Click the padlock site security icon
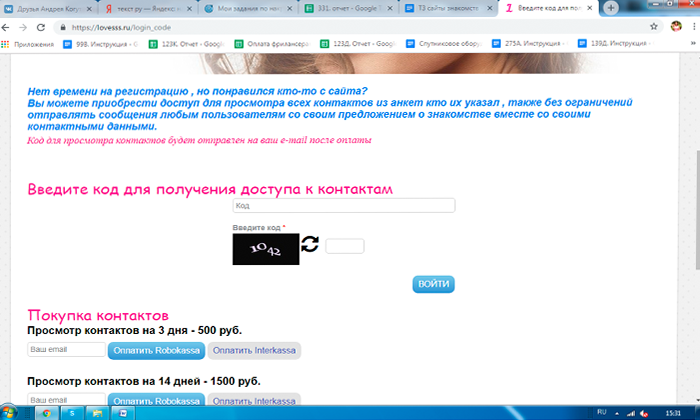The height and width of the screenshot is (420, 700). pyautogui.click(x=63, y=28)
